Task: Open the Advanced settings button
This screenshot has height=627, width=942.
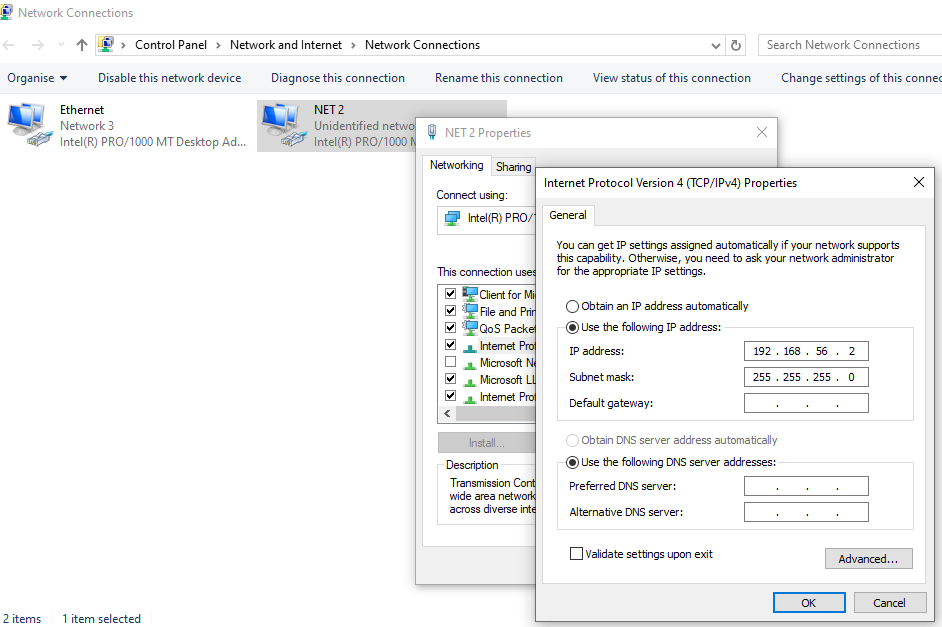Action: 868,559
